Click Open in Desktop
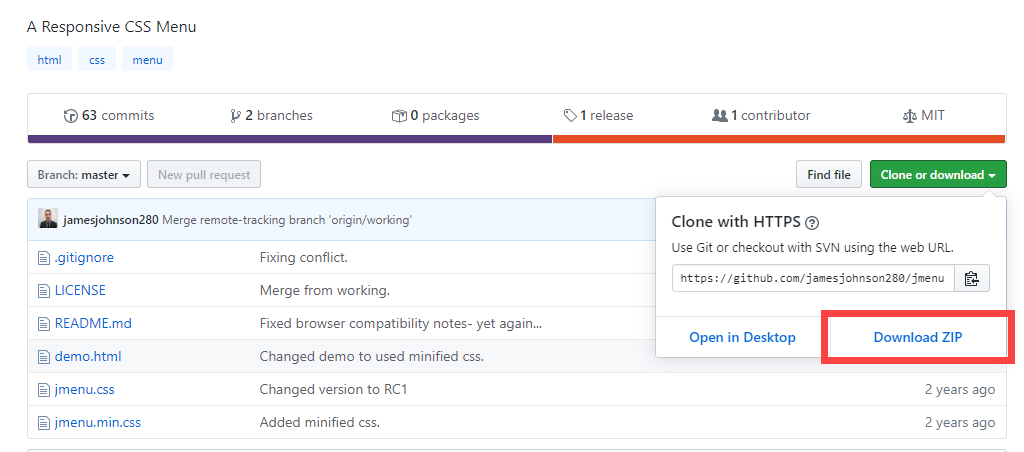The height and width of the screenshot is (452, 1024). (x=742, y=338)
